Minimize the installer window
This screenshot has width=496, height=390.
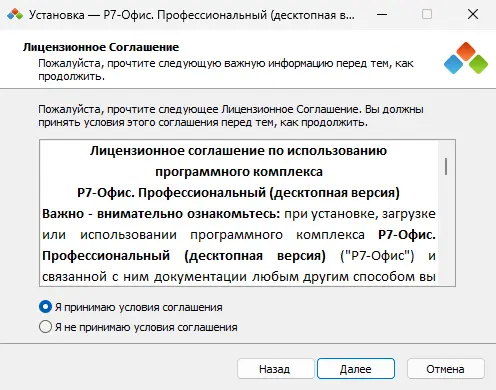(x=382, y=15)
